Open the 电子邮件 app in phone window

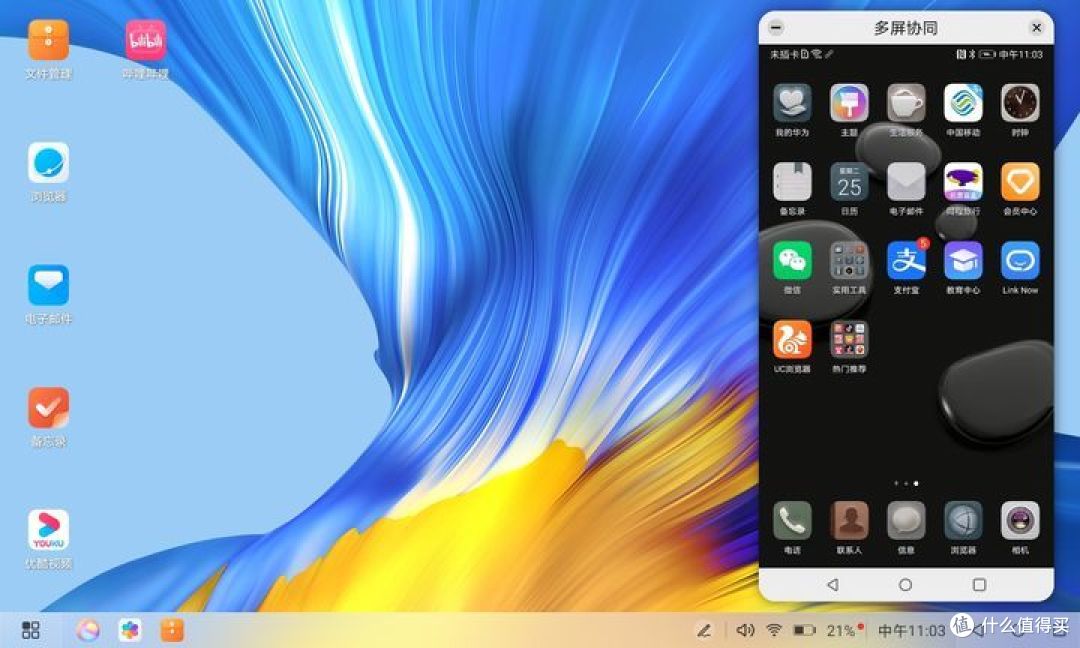pos(906,182)
